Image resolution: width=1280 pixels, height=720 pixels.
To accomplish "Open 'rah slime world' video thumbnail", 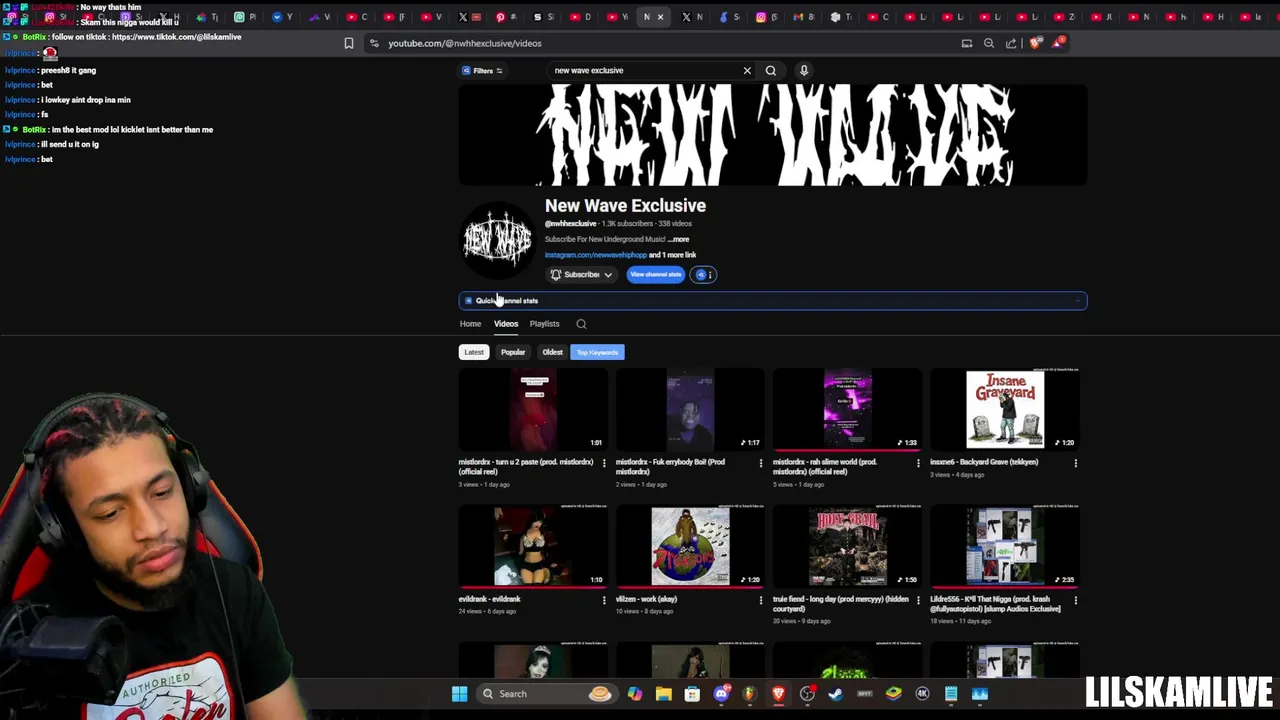I will pyautogui.click(x=848, y=409).
